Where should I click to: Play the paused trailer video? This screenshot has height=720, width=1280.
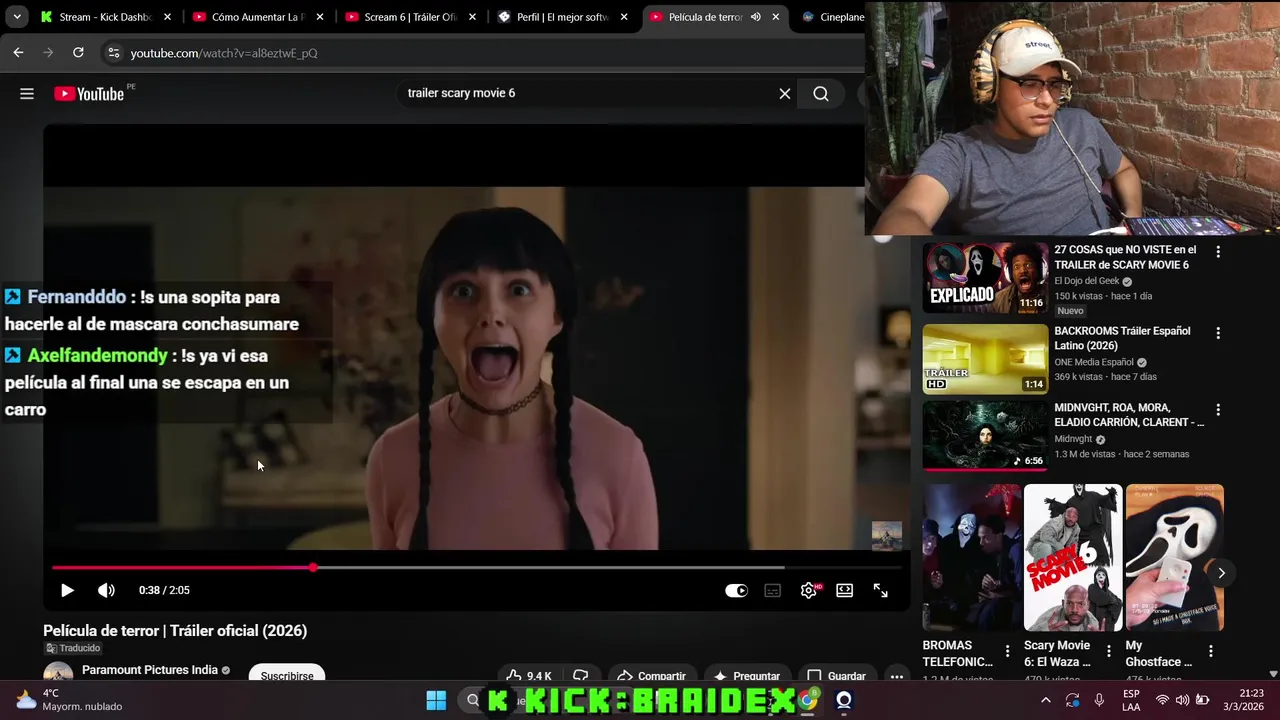67,590
